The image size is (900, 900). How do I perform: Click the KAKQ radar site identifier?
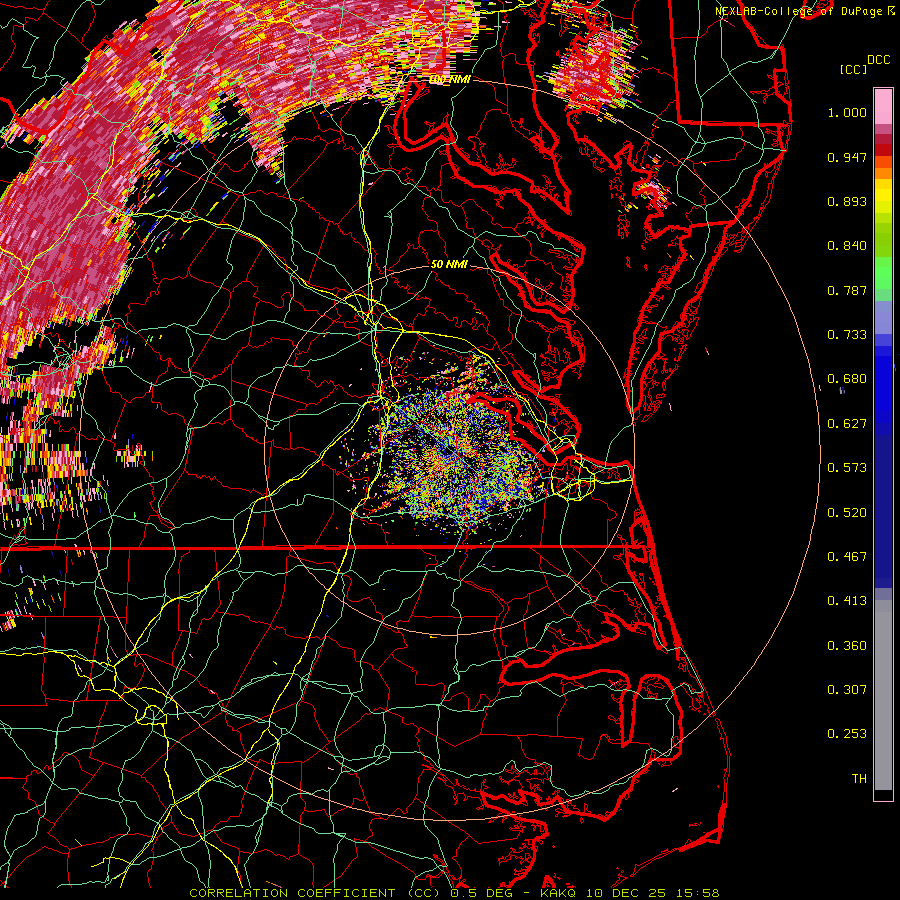(x=559, y=893)
